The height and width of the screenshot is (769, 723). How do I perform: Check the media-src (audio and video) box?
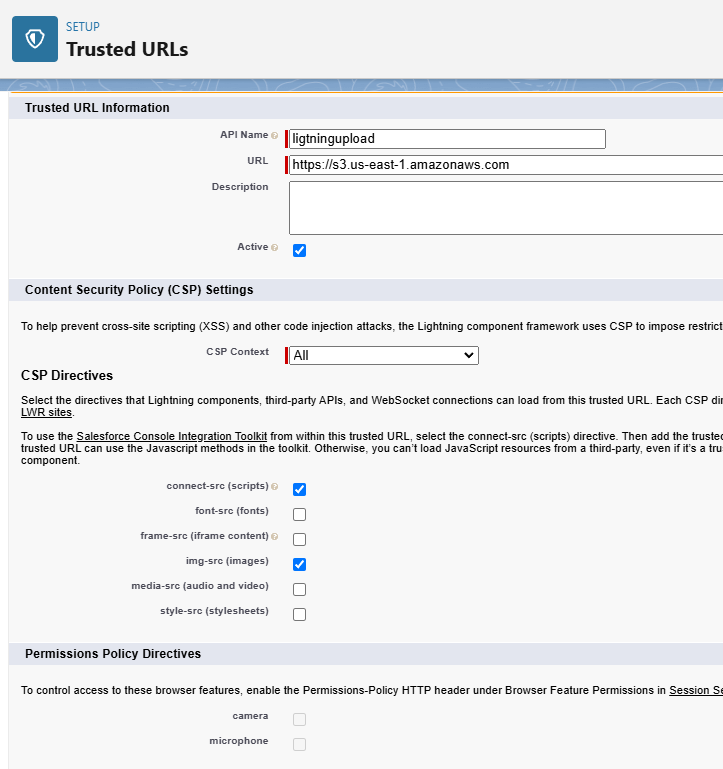click(x=299, y=589)
